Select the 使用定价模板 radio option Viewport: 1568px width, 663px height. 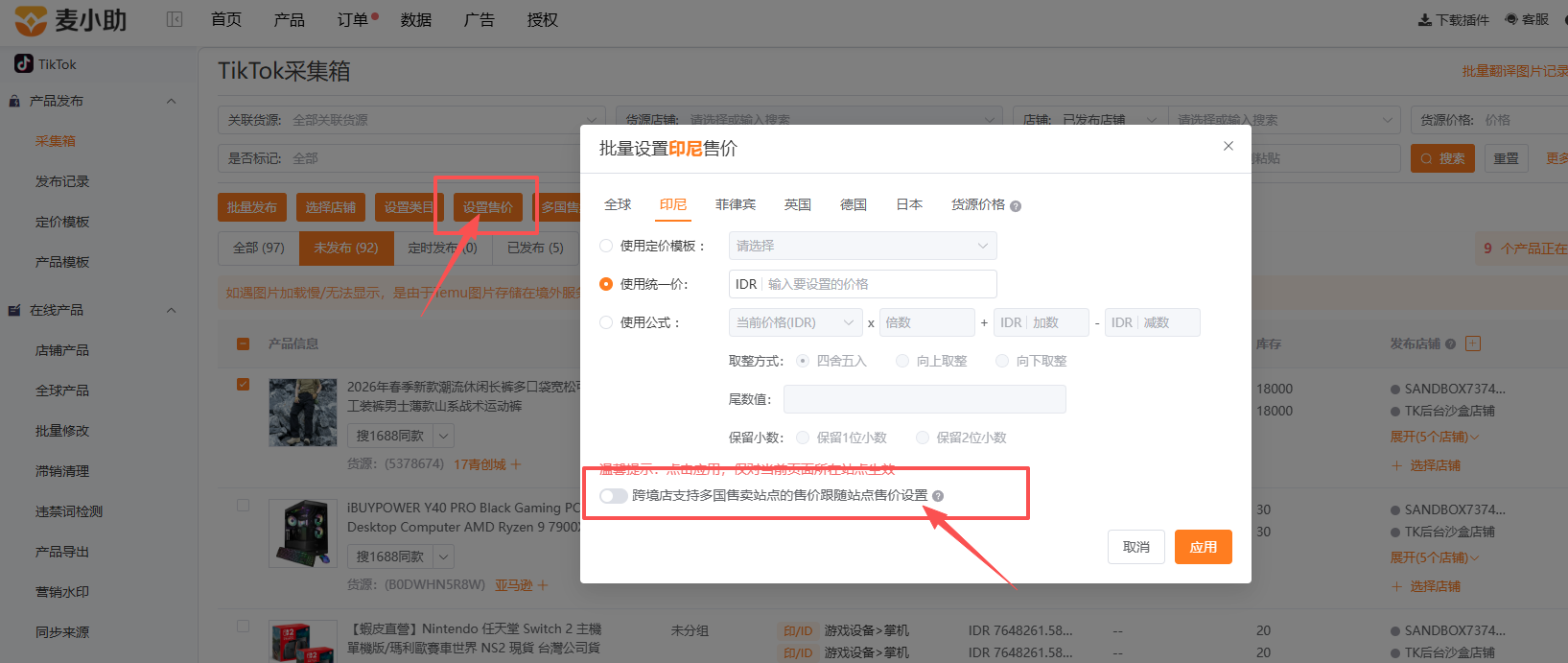(606, 246)
